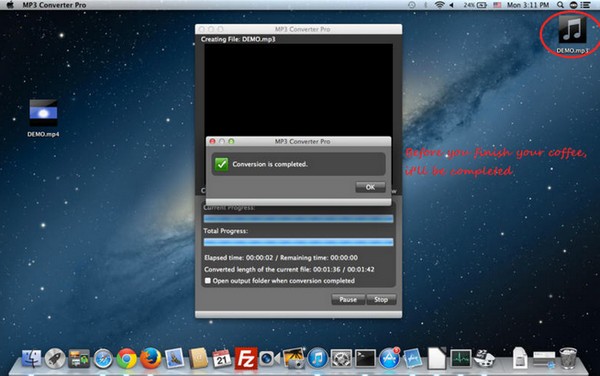Open App Store from the dock
The image size is (600, 376).
389,359
